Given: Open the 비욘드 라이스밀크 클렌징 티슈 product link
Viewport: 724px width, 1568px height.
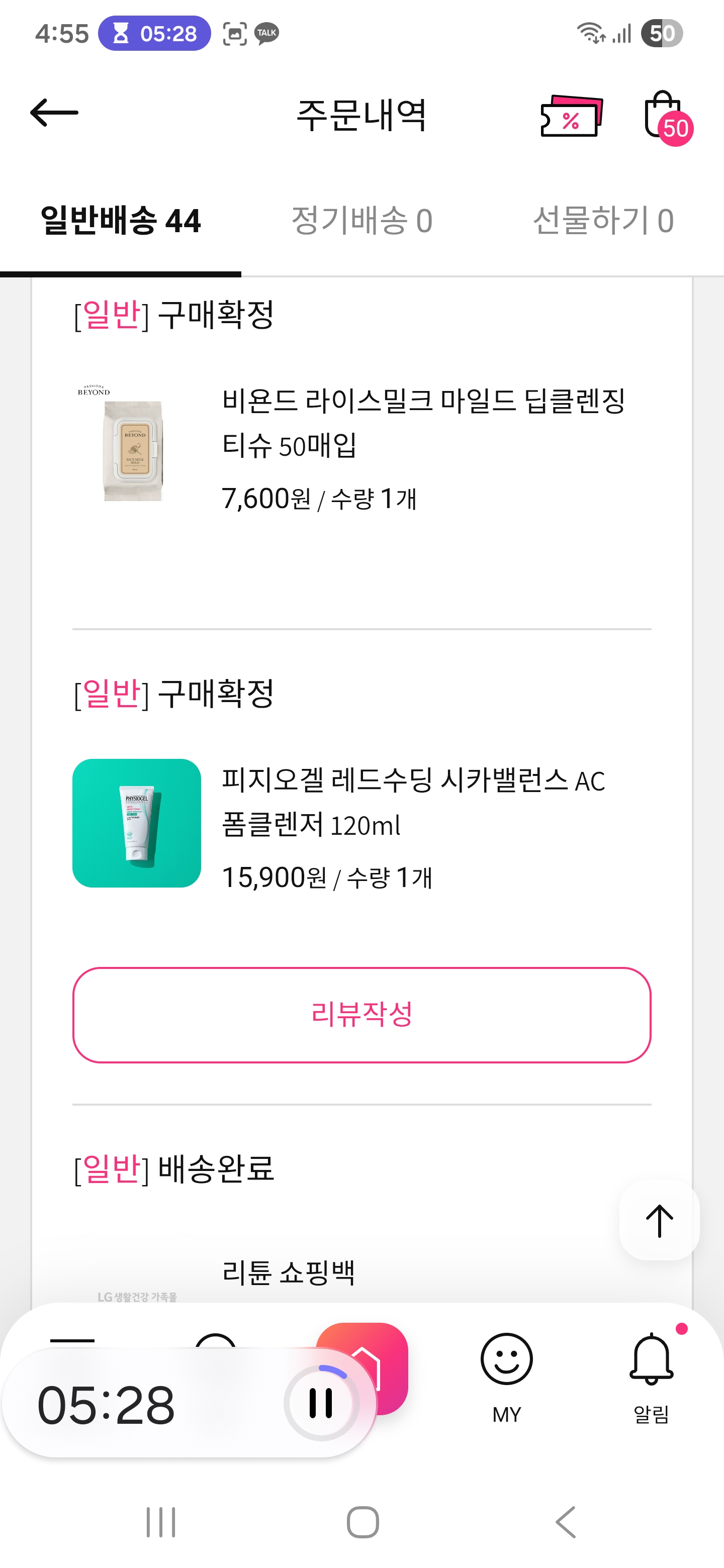Looking at the screenshot, I should tap(423, 423).
